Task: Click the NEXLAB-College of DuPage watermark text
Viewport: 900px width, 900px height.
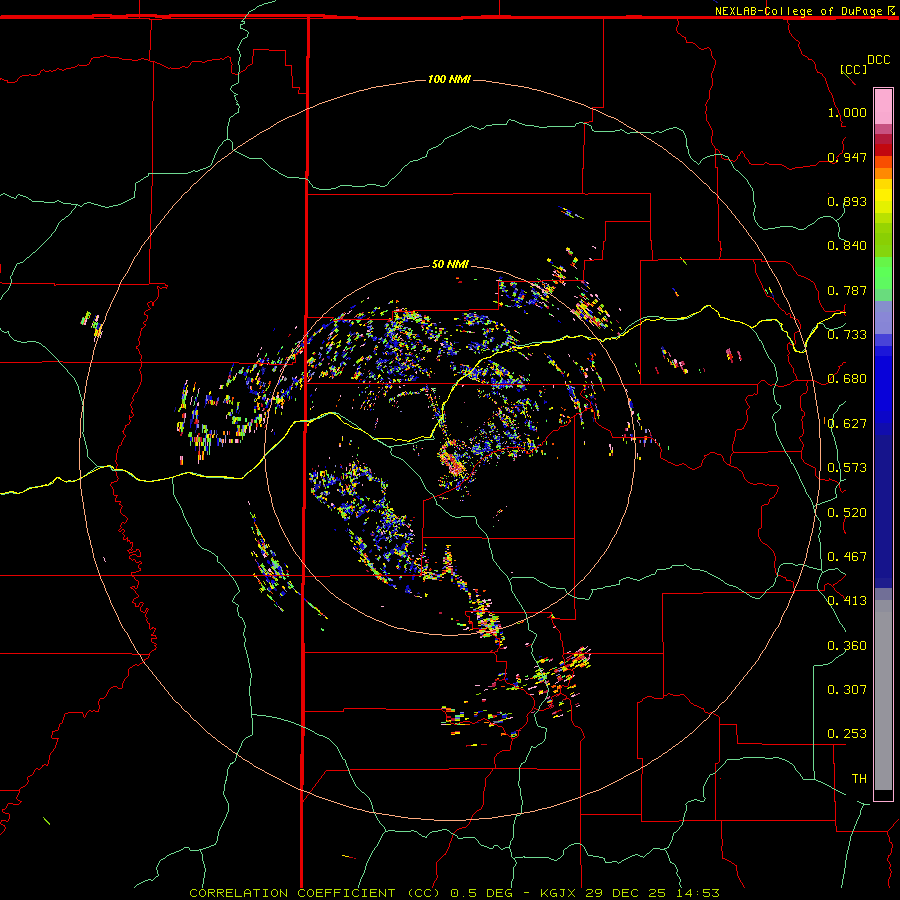Action: click(x=798, y=11)
